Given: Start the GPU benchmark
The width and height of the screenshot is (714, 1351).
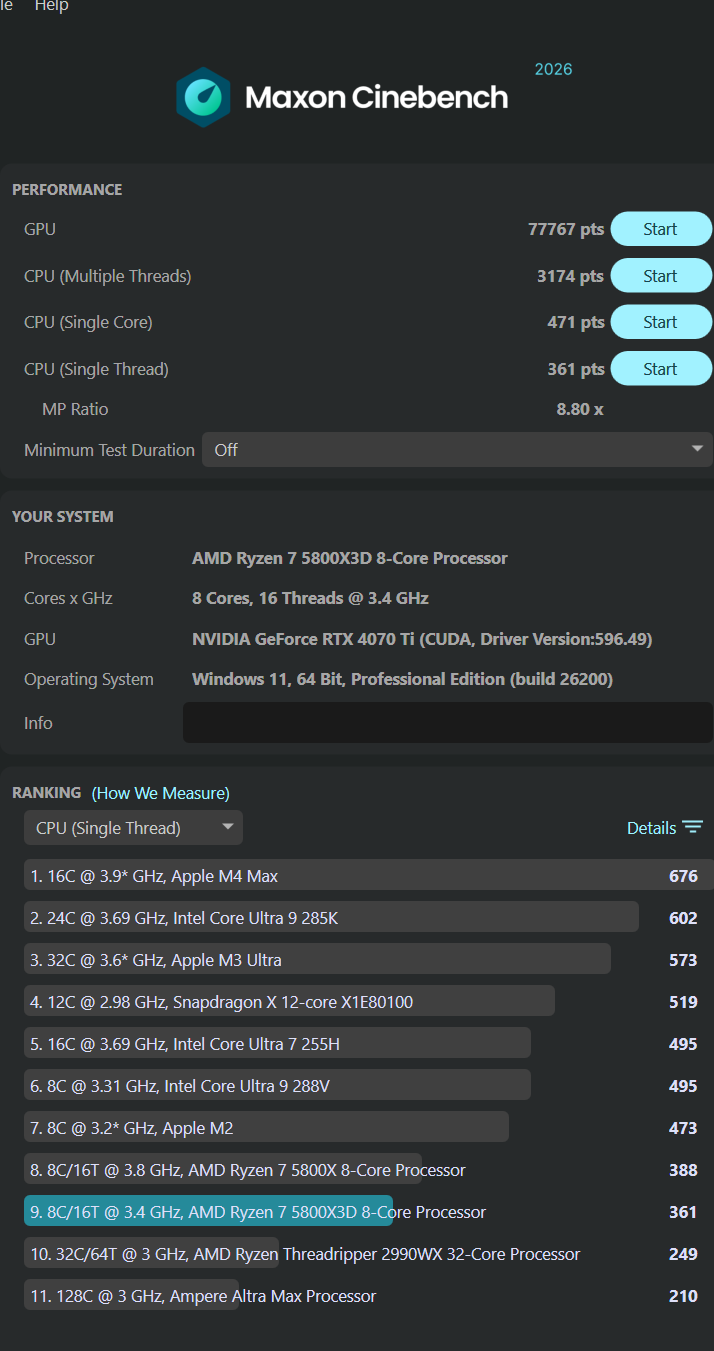Looking at the screenshot, I should click(x=661, y=229).
